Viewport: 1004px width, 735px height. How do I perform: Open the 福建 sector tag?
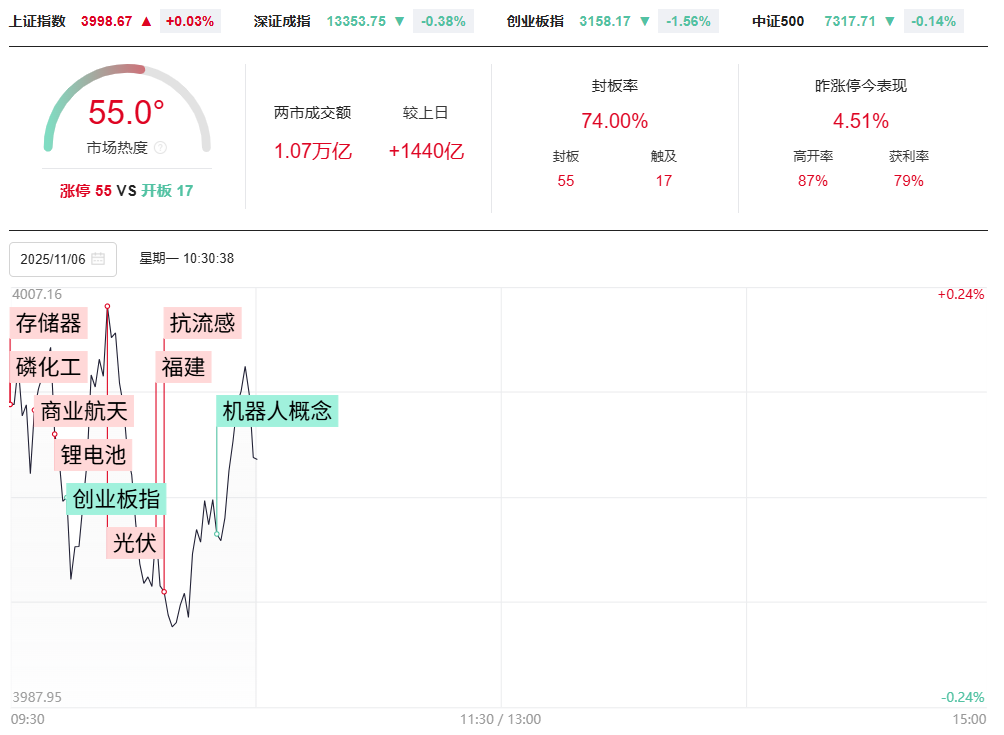pyautogui.click(x=183, y=367)
